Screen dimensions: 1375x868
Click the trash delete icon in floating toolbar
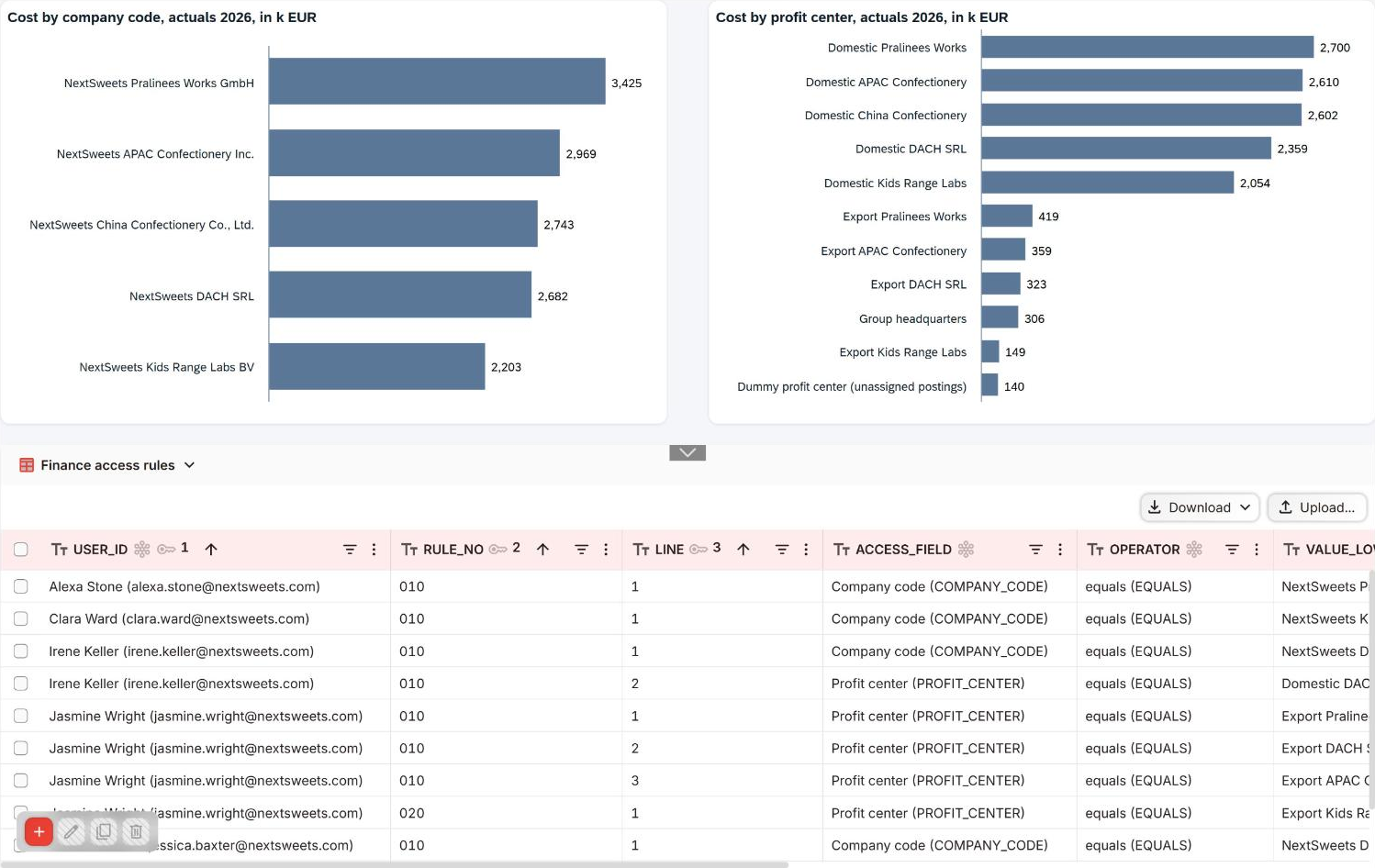click(x=136, y=831)
